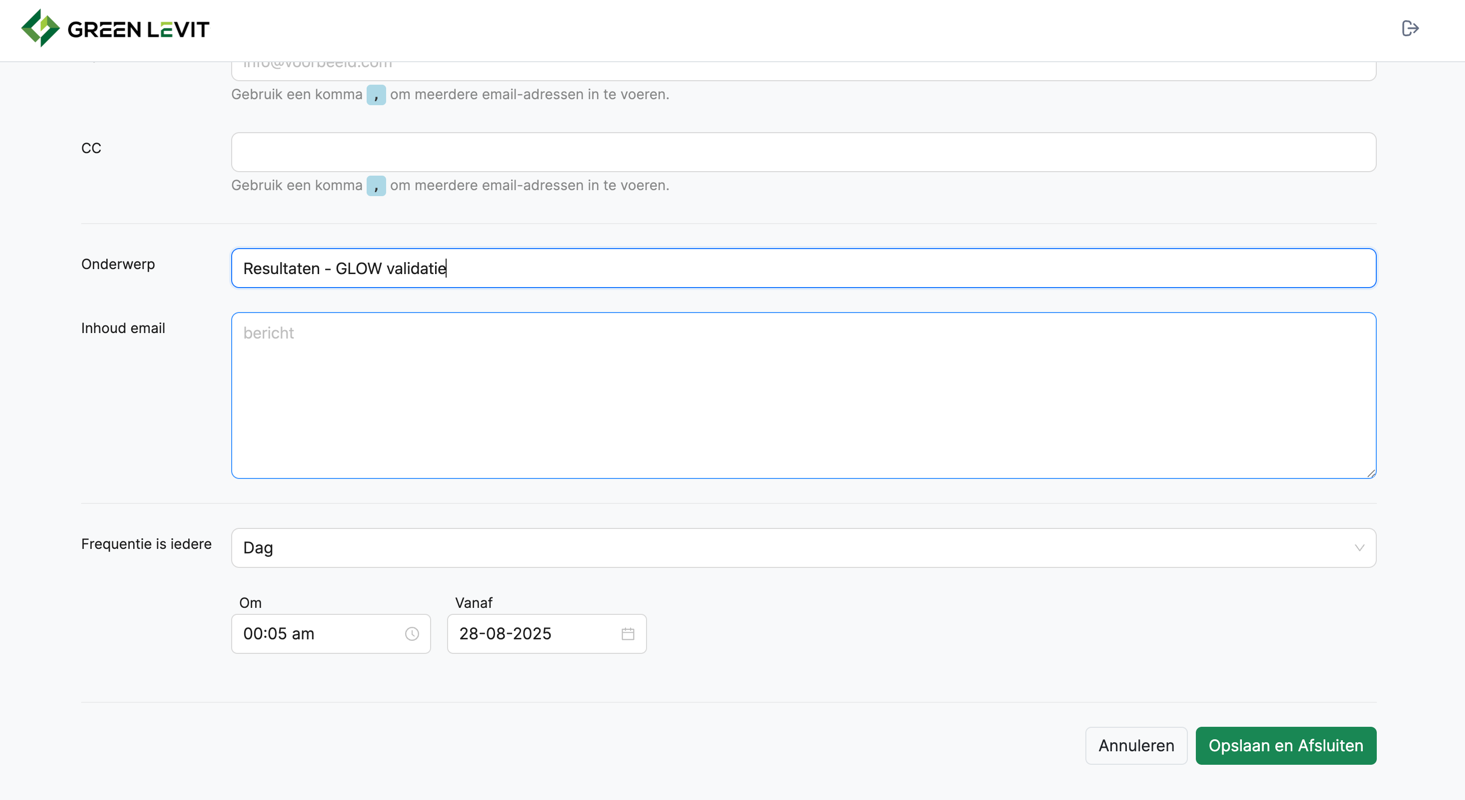Click the logout icon top right

(1410, 28)
